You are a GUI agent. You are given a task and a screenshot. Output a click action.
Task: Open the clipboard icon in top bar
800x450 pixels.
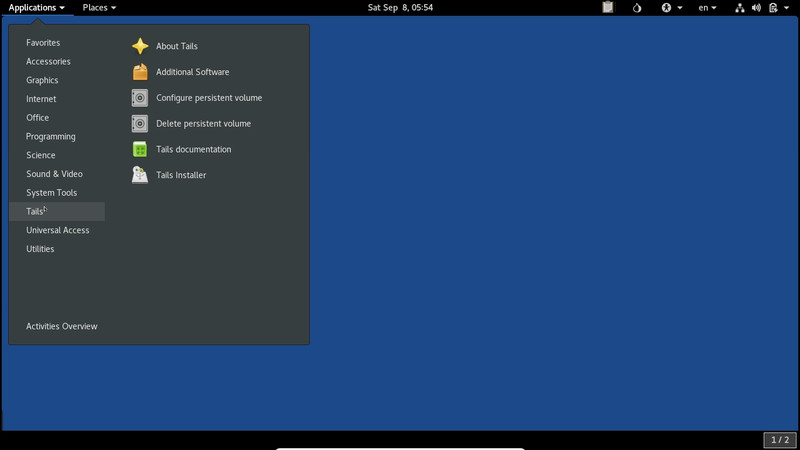(607, 7)
